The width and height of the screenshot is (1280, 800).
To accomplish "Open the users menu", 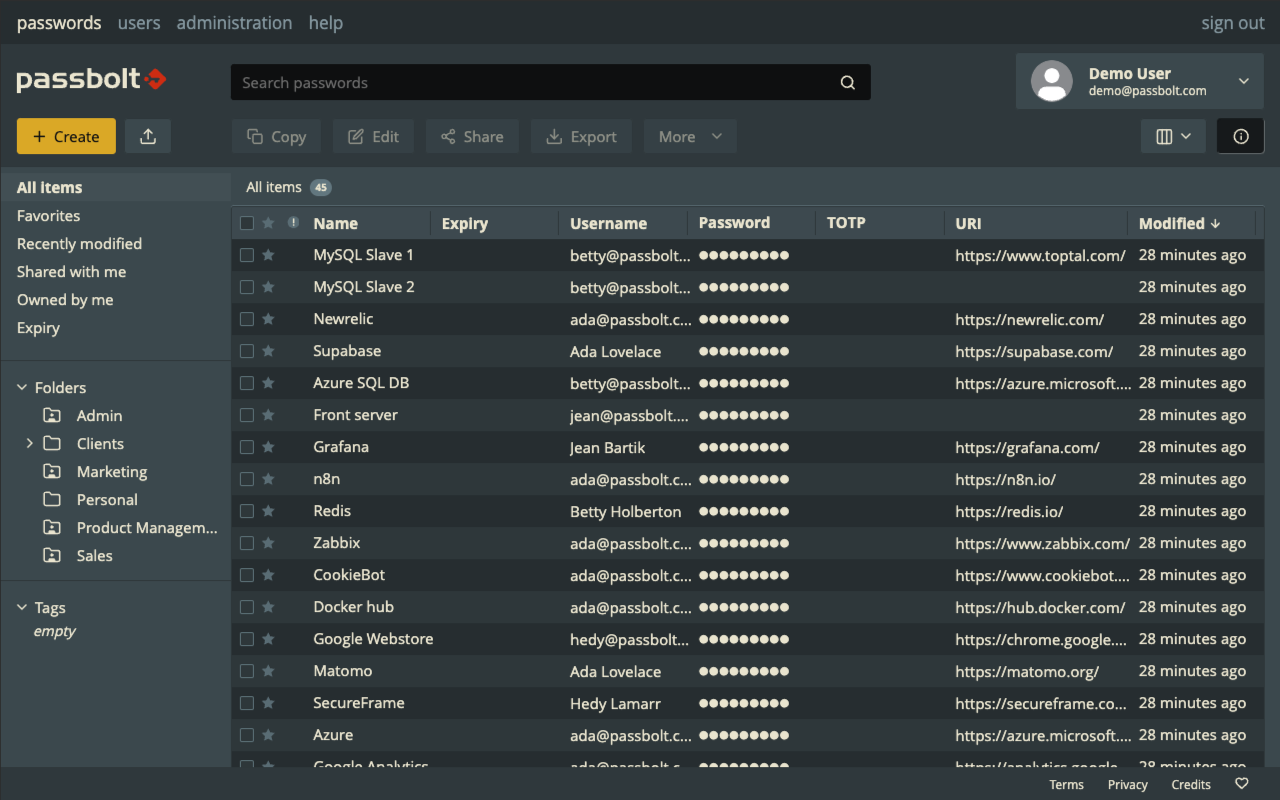I will tap(139, 22).
